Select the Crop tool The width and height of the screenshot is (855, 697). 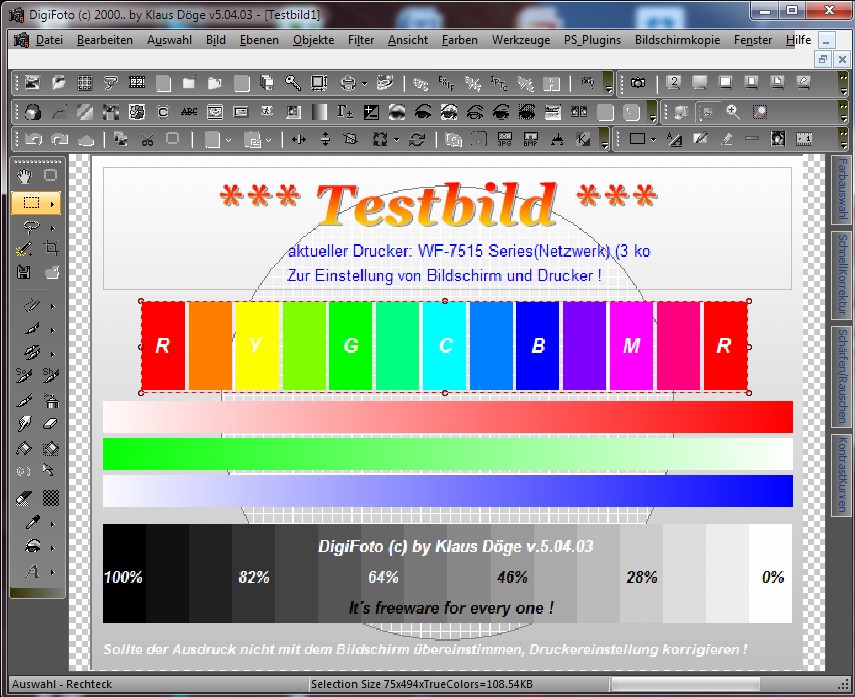point(51,248)
